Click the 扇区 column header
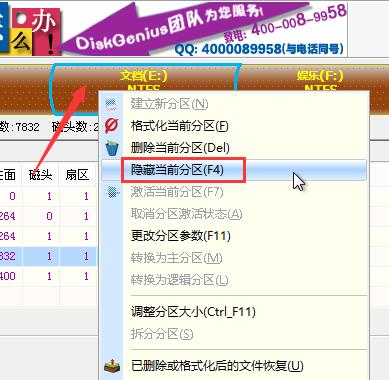389x380 pixels. click(77, 175)
